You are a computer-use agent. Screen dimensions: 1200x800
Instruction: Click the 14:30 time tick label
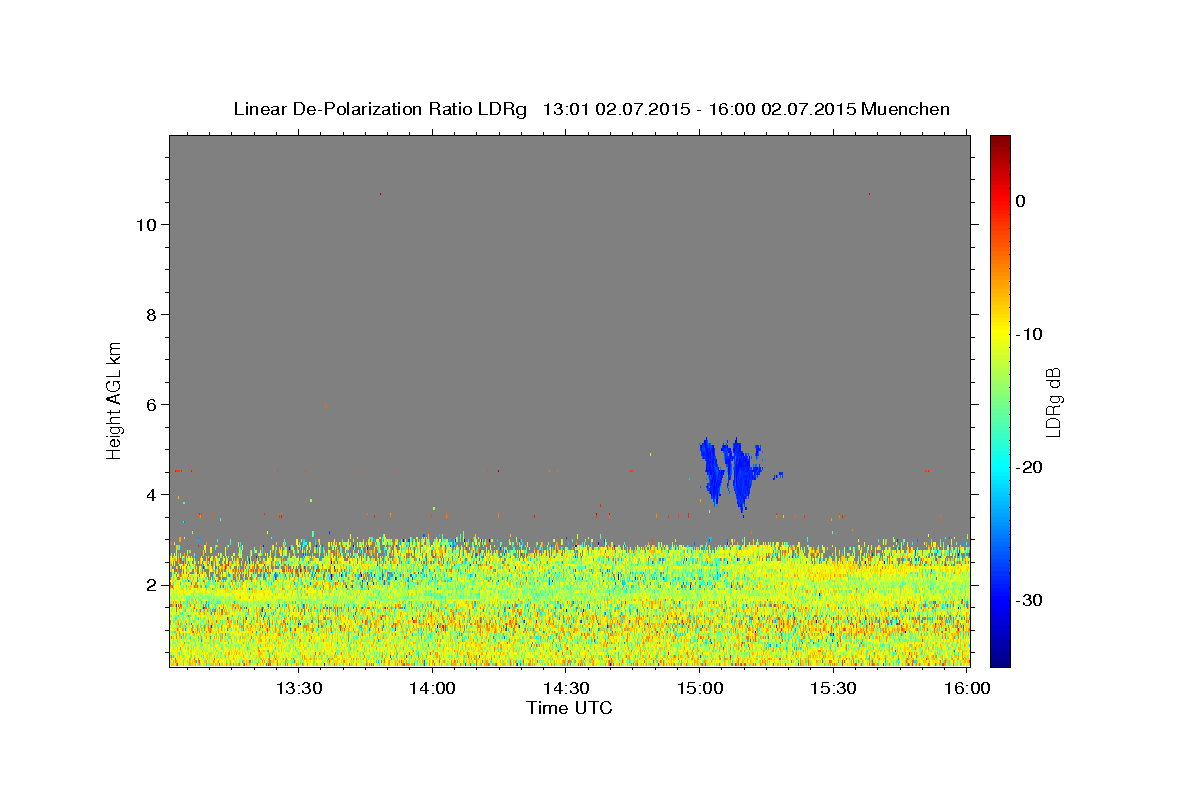566,688
